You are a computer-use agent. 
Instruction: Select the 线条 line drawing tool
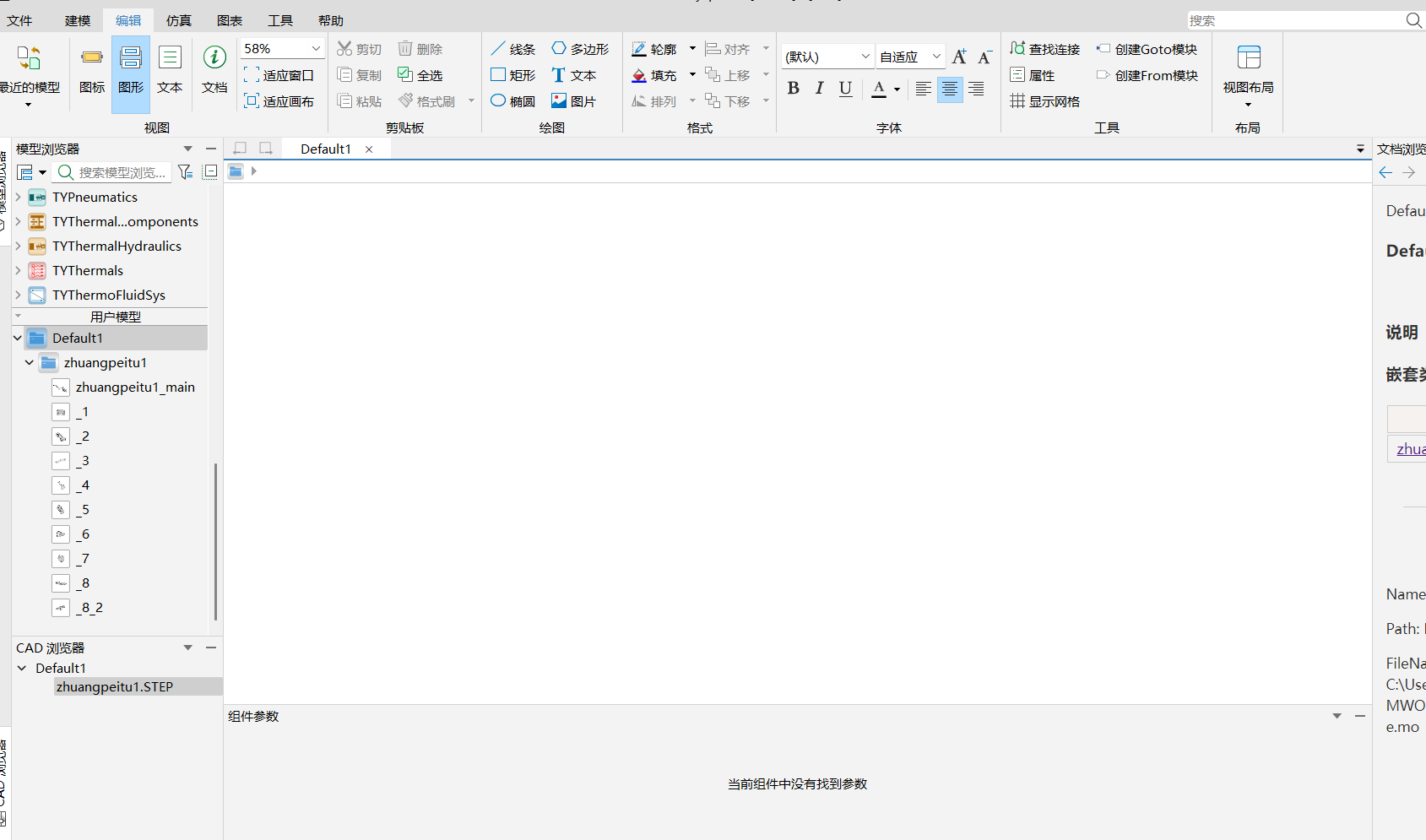click(x=512, y=49)
